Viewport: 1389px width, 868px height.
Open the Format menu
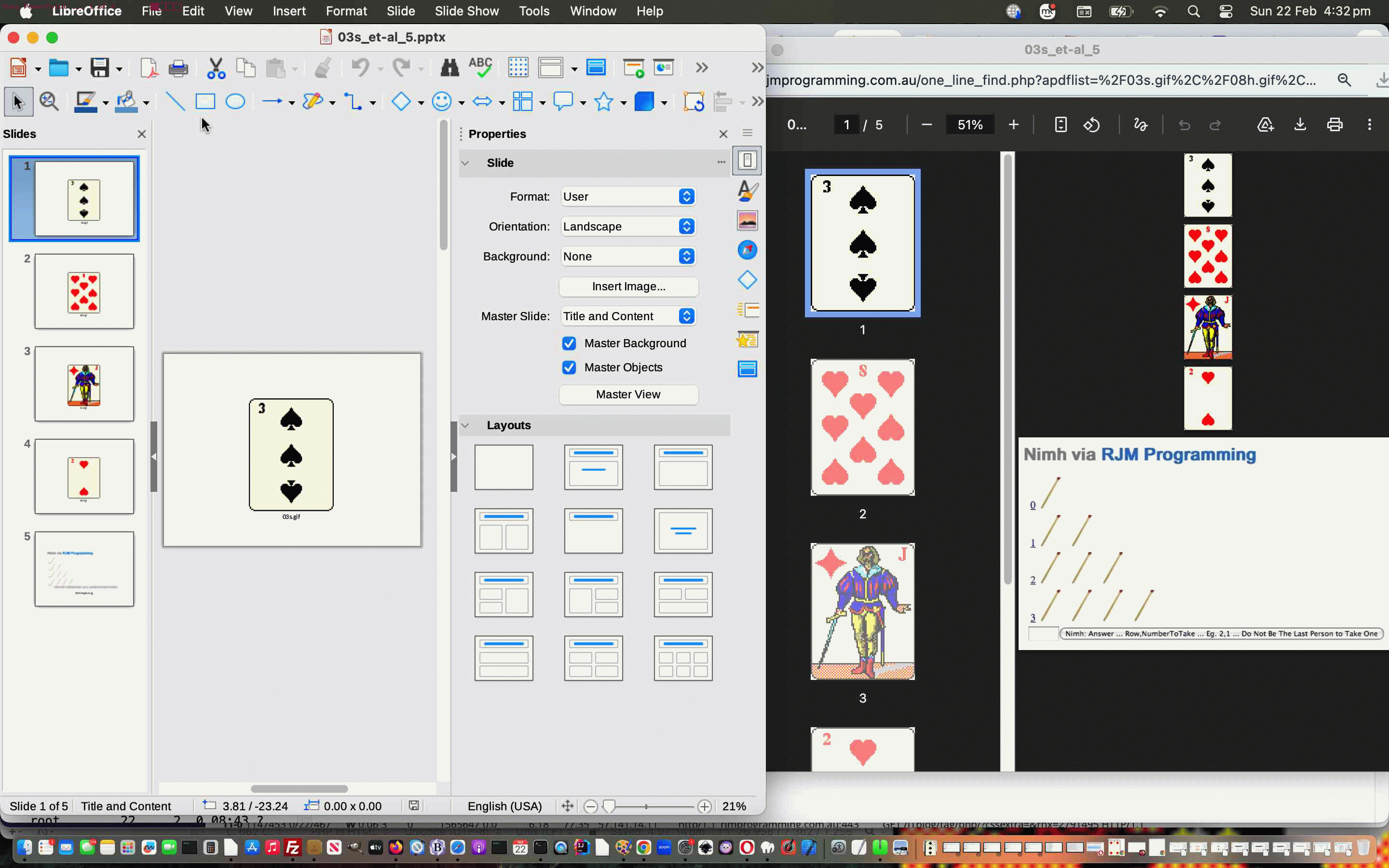[x=346, y=11]
